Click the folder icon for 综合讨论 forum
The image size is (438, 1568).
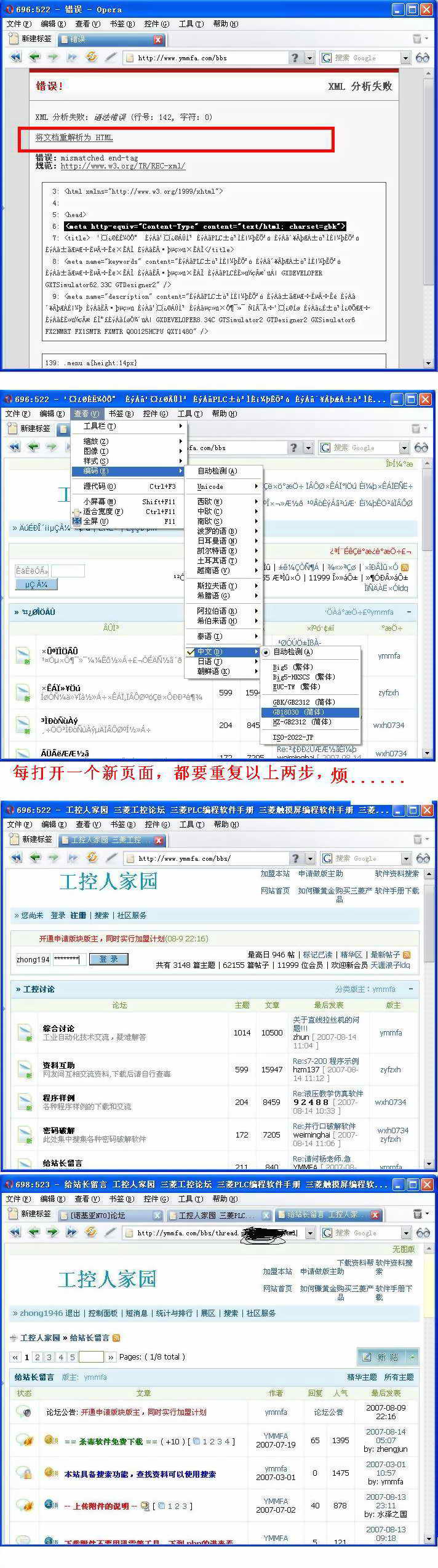point(25,1032)
